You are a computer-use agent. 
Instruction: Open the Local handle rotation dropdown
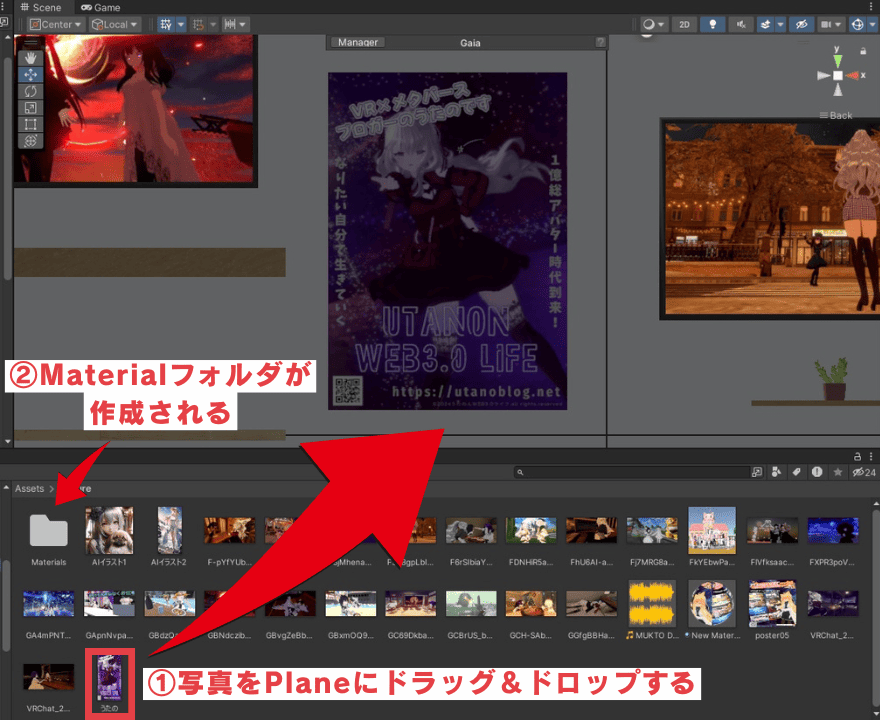pyautogui.click(x=115, y=24)
